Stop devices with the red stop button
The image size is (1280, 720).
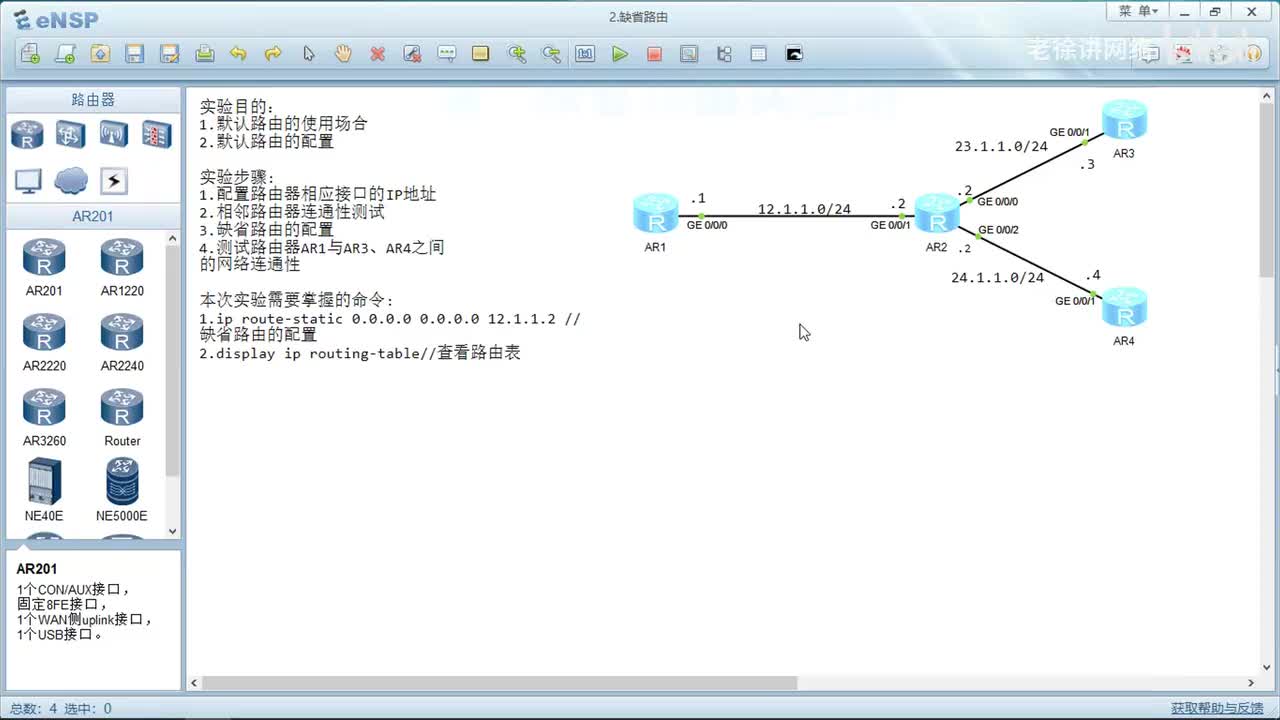[x=654, y=54]
